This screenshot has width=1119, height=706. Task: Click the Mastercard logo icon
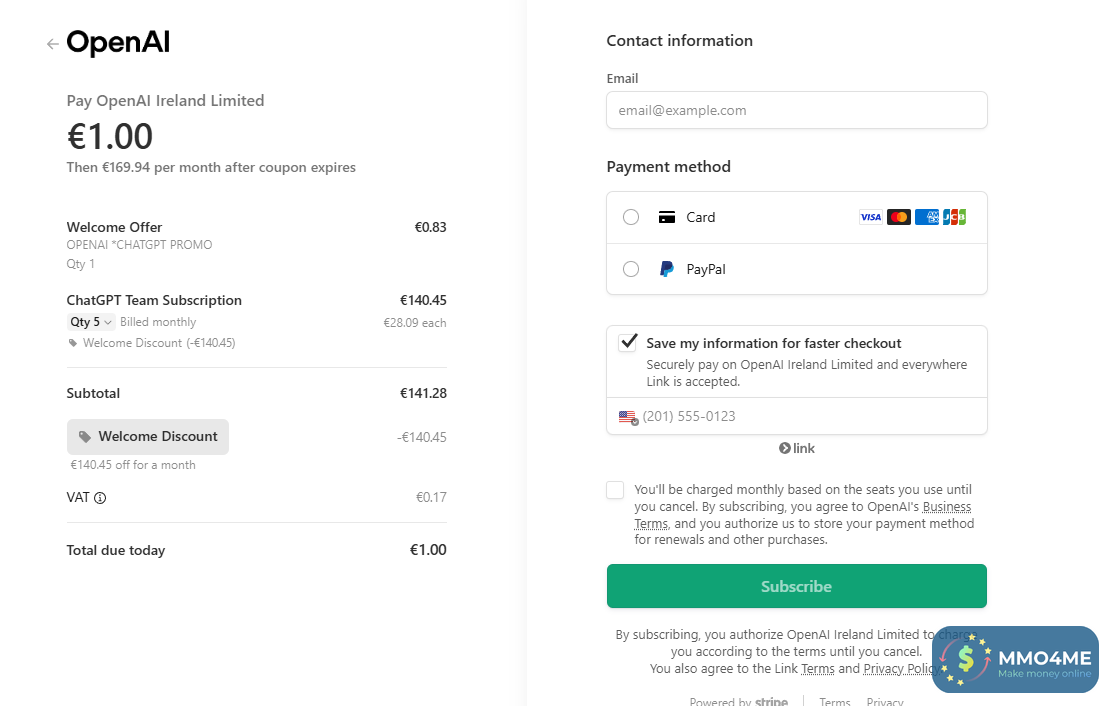pyautogui.click(x=898, y=217)
